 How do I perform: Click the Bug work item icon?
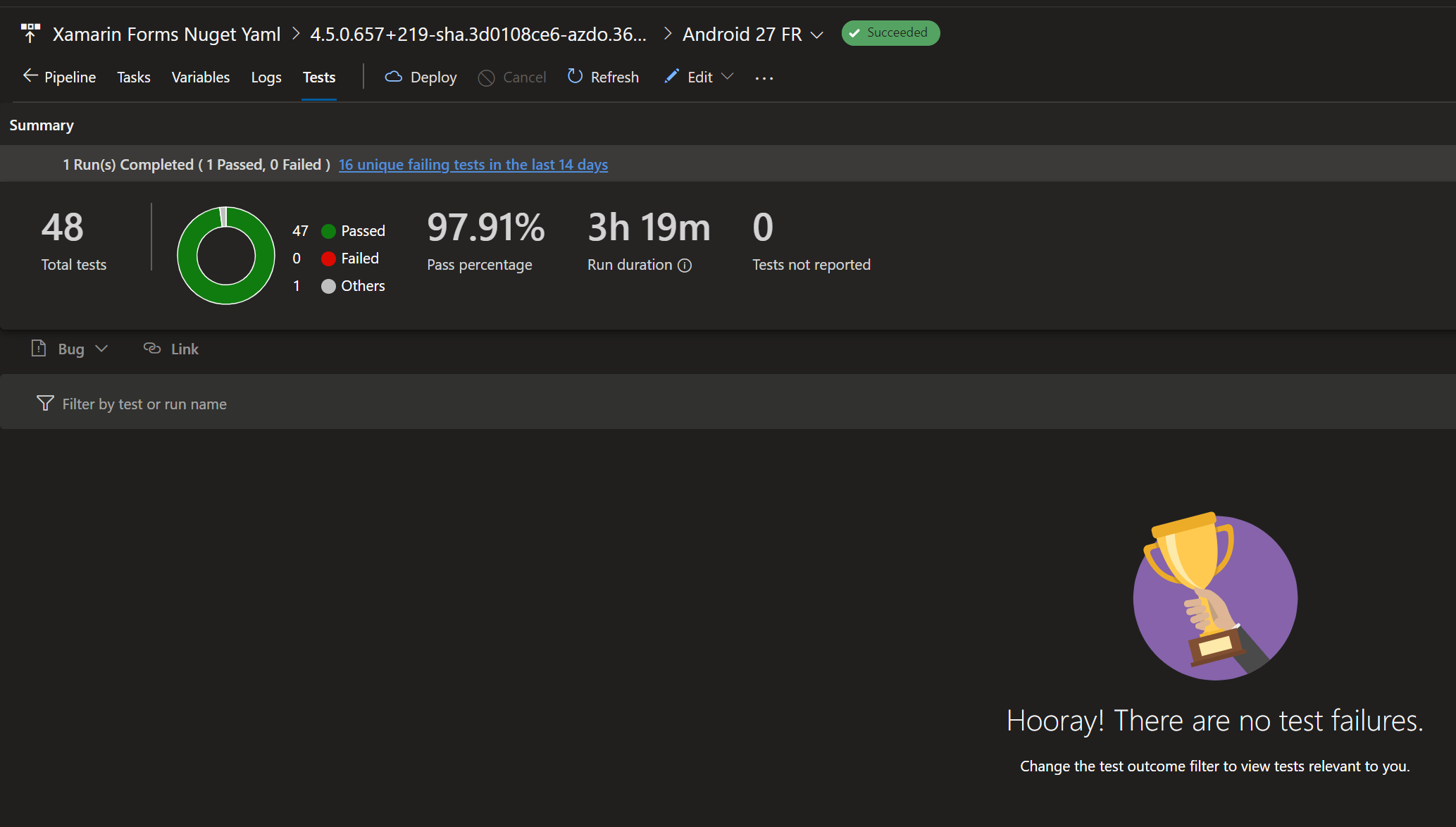pos(39,348)
